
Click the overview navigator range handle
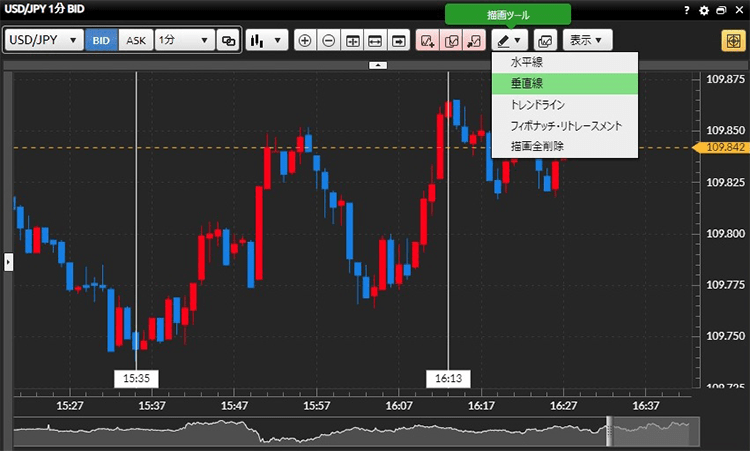point(609,431)
